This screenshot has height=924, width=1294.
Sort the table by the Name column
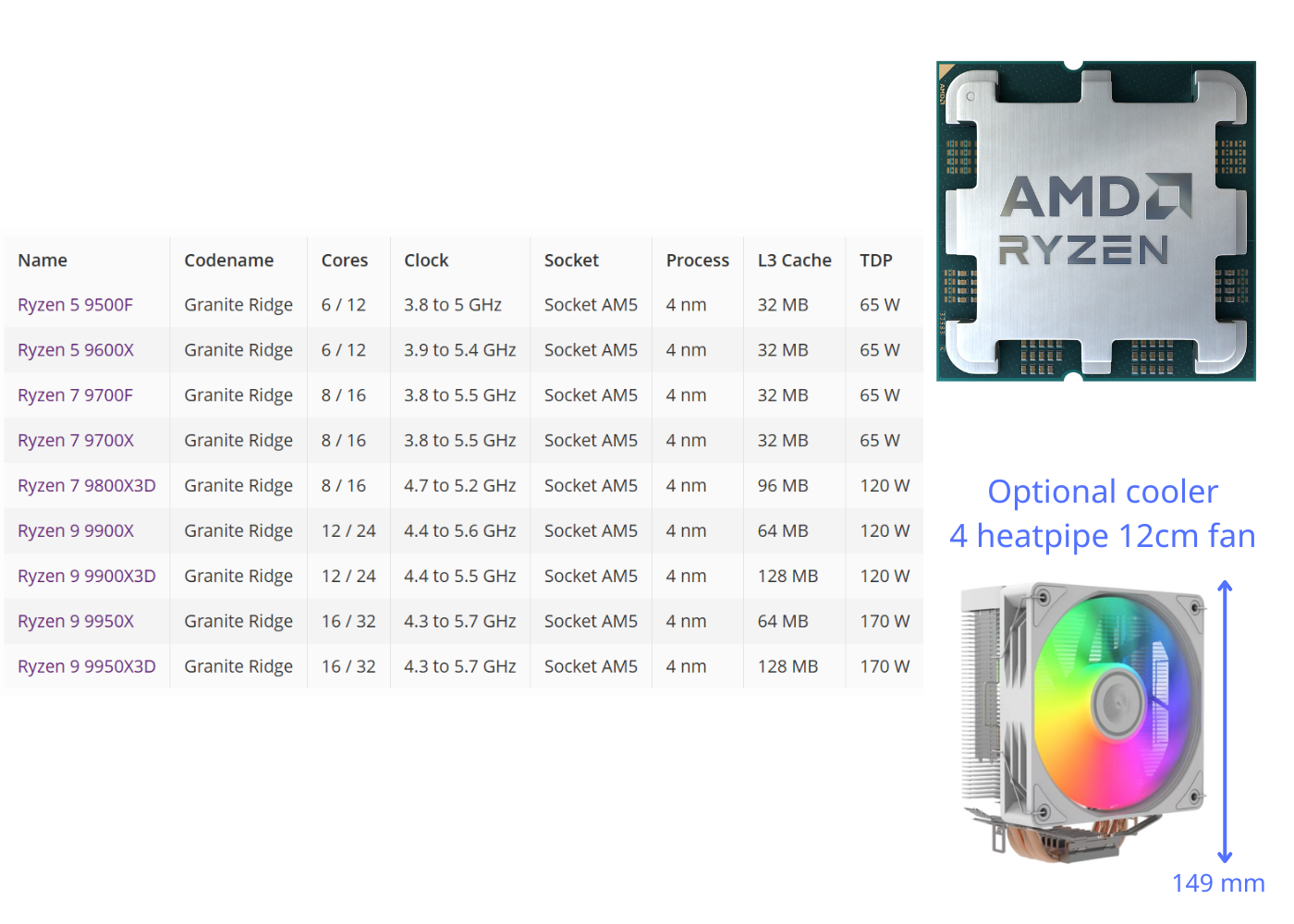click(43, 260)
